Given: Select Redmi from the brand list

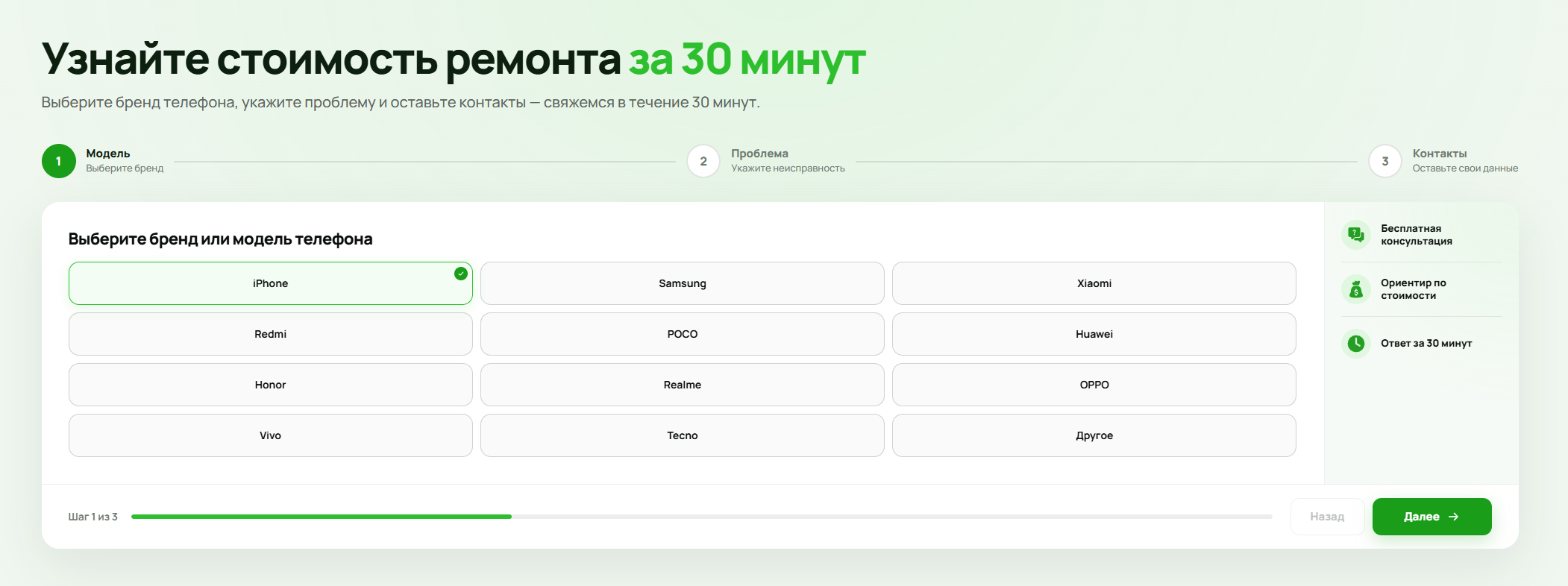Looking at the screenshot, I should (x=270, y=334).
